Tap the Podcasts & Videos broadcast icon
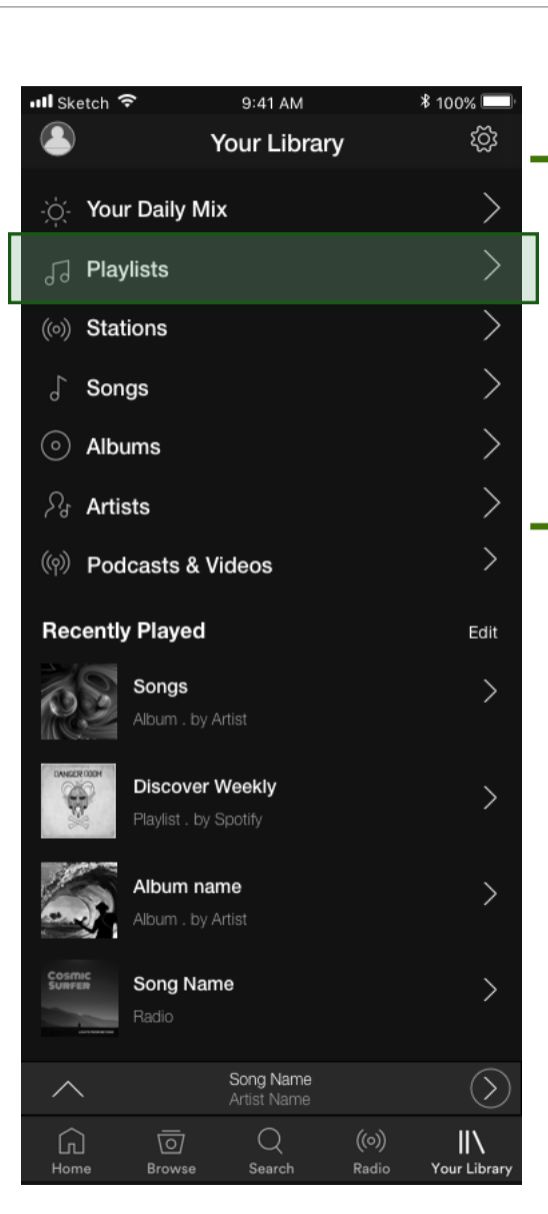Image resolution: width=548 pixels, height=1214 pixels. (56, 565)
